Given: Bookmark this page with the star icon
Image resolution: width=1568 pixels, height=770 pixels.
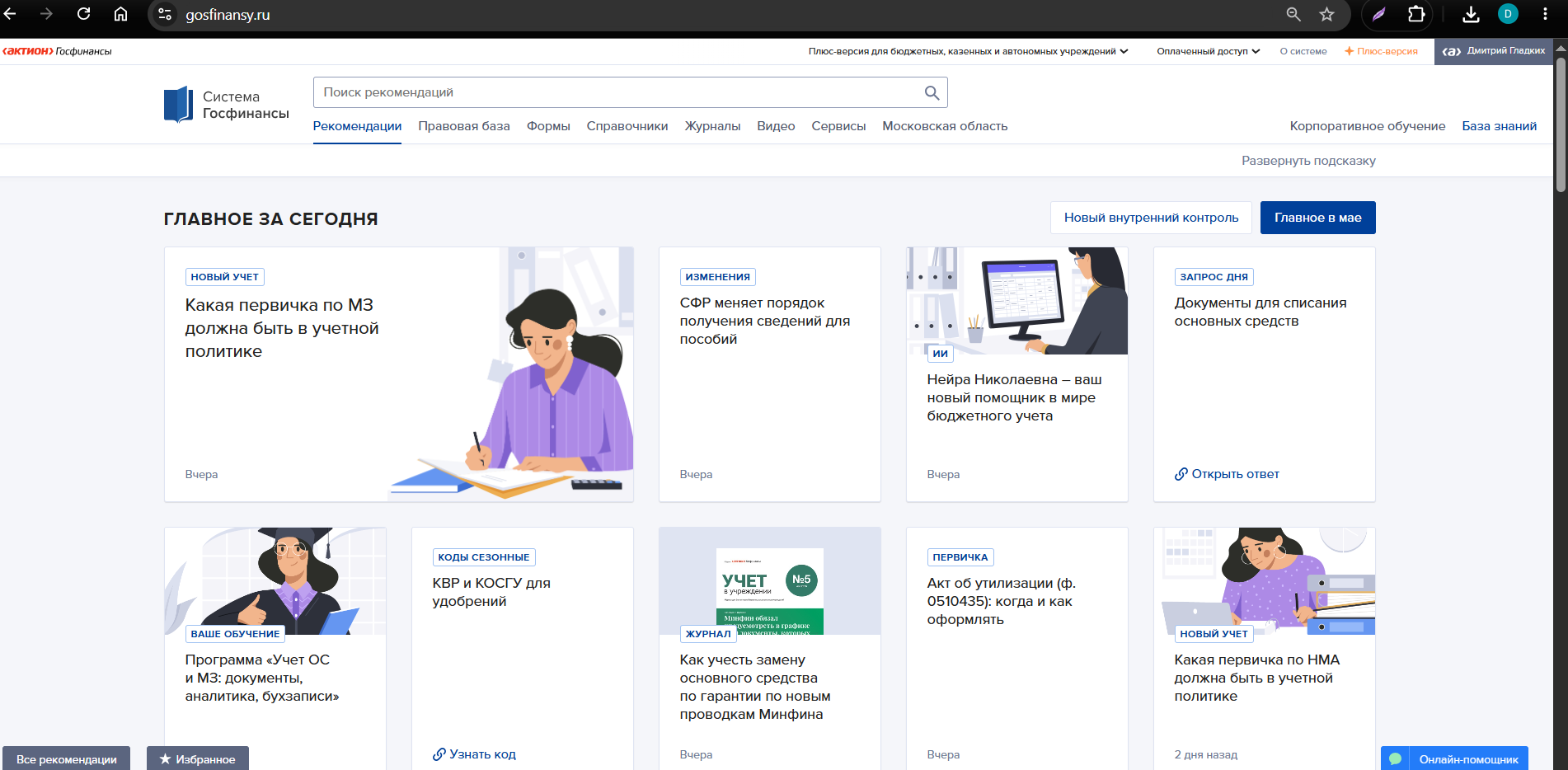Looking at the screenshot, I should pyautogui.click(x=1326, y=14).
